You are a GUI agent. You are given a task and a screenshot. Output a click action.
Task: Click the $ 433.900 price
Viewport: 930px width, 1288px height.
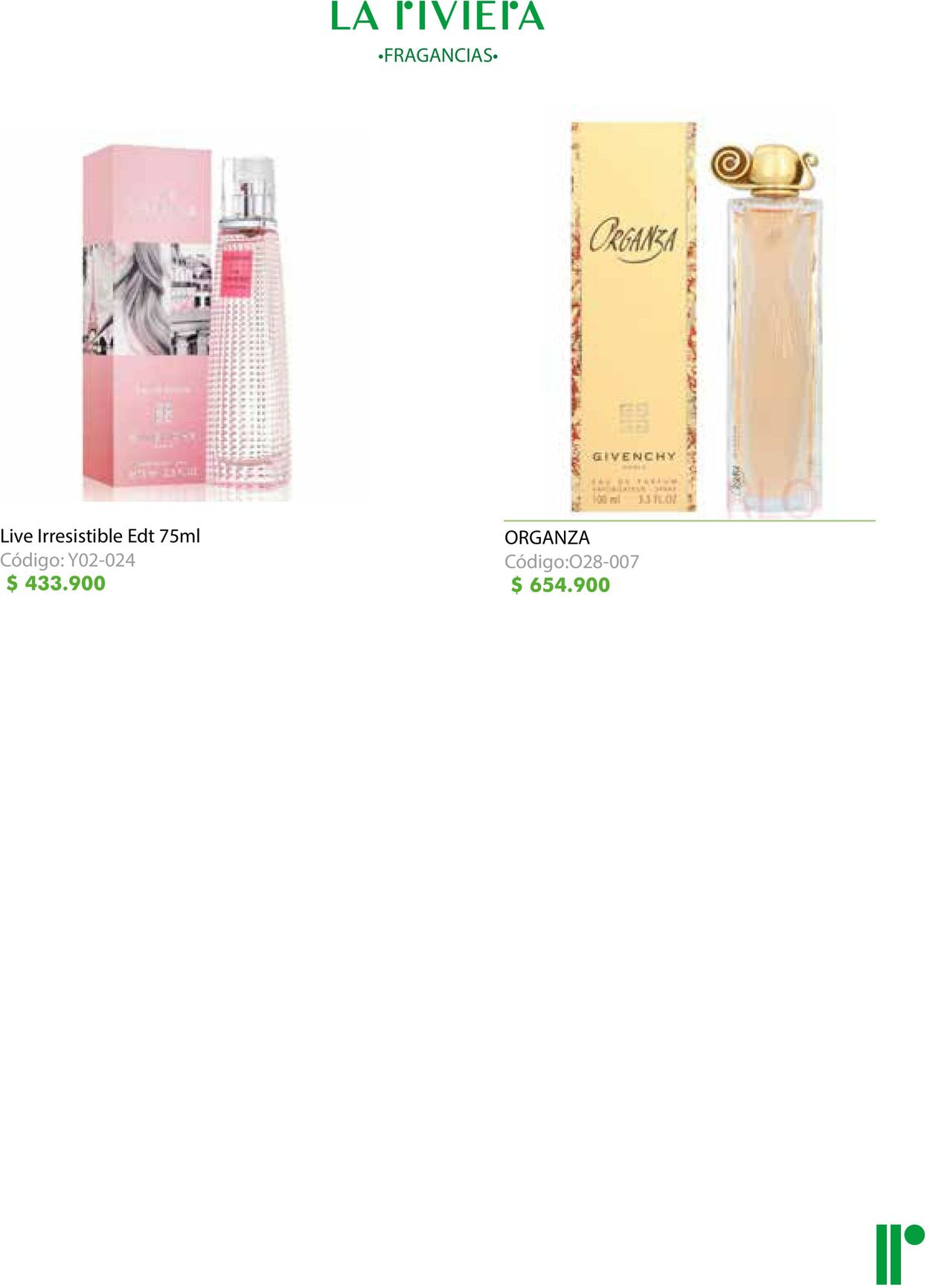(x=56, y=584)
